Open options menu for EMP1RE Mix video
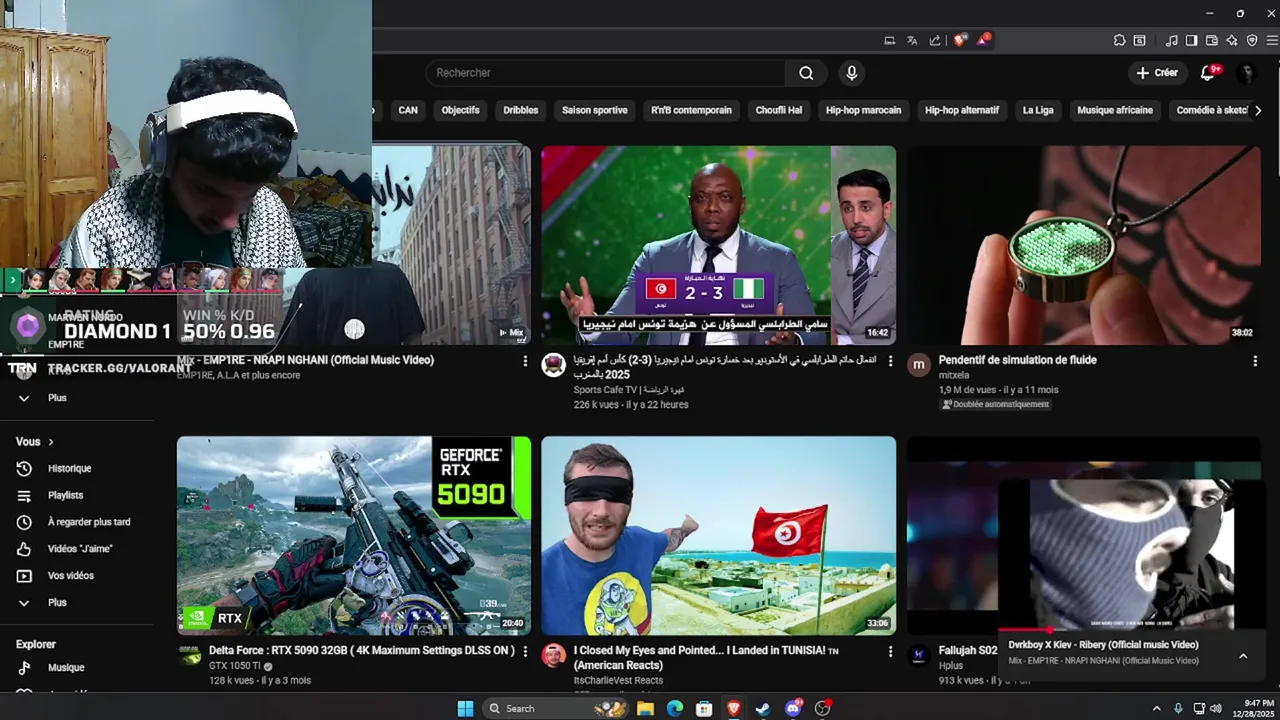 pyautogui.click(x=525, y=361)
